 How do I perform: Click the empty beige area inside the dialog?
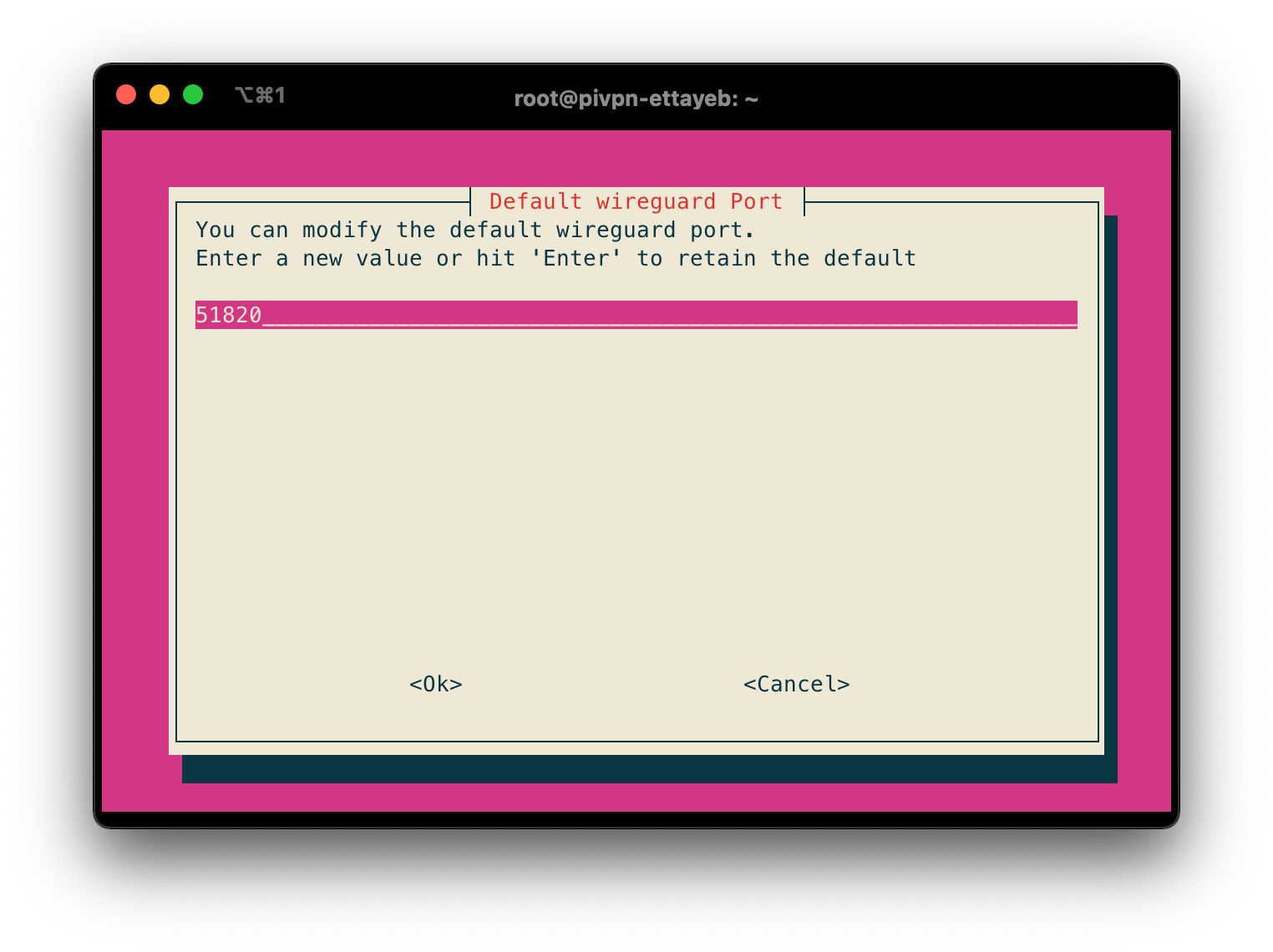[636, 501]
